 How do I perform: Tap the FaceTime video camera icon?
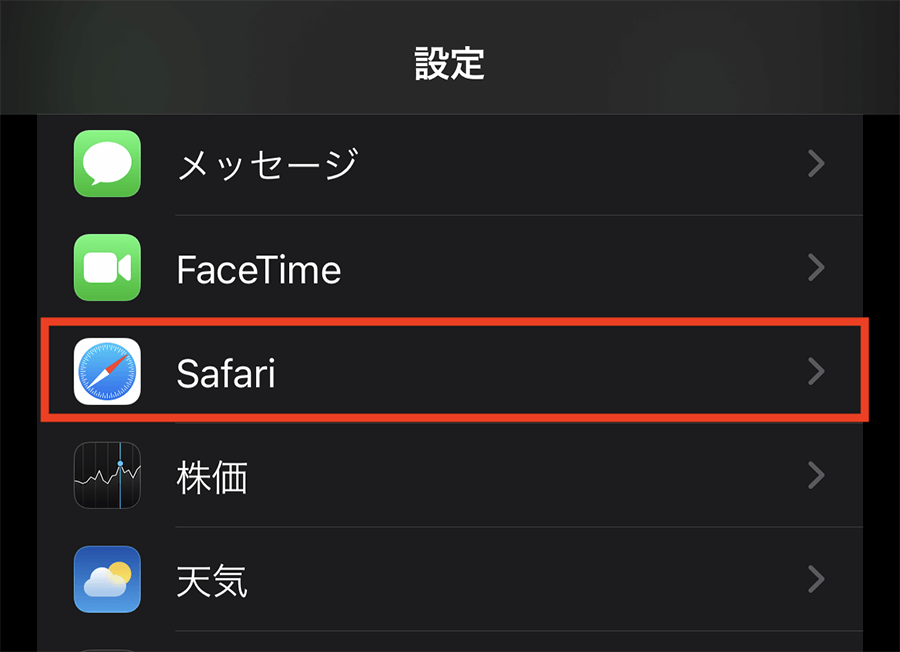(107, 267)
